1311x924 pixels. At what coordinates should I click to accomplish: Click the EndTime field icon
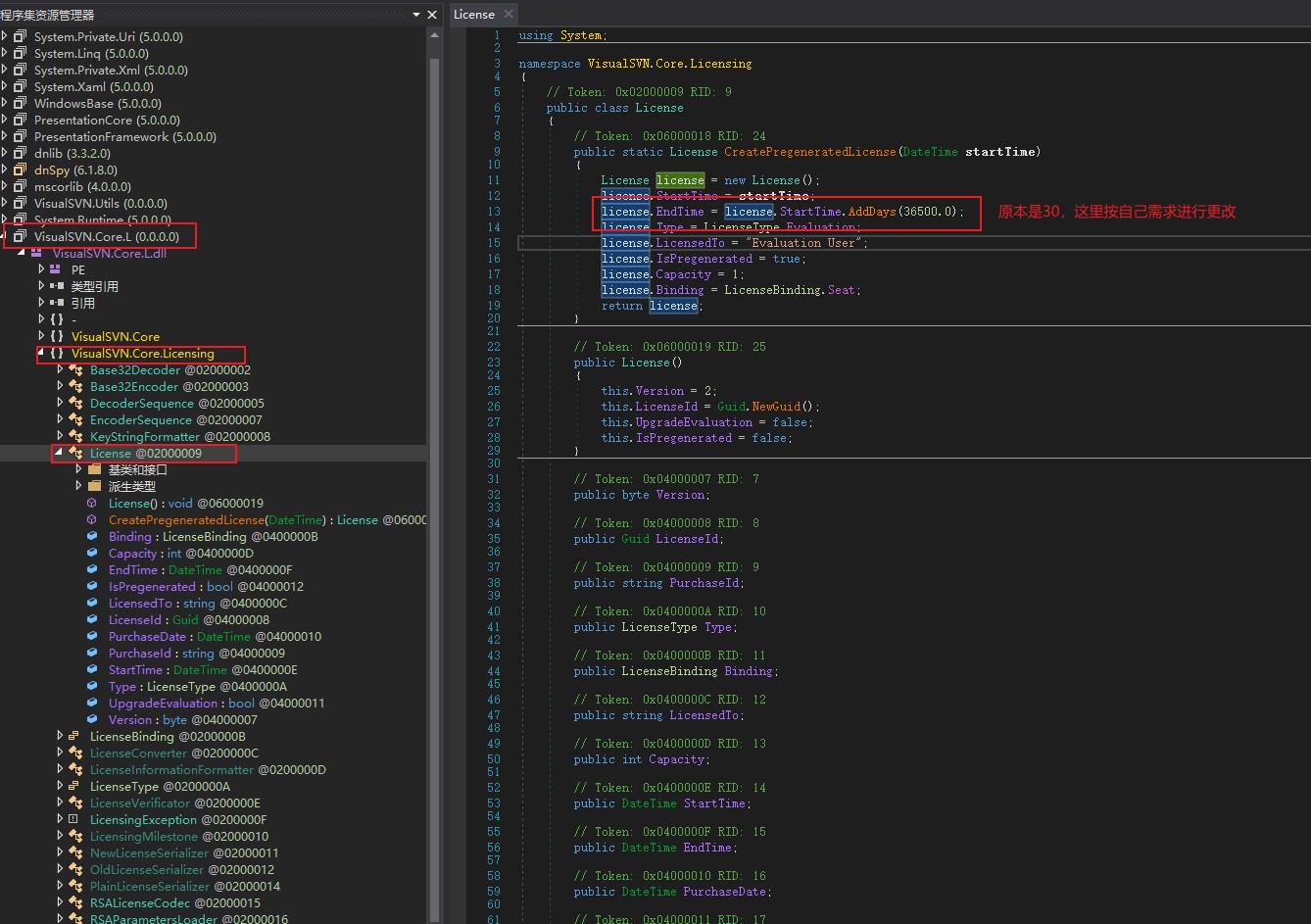pos(91,569)
